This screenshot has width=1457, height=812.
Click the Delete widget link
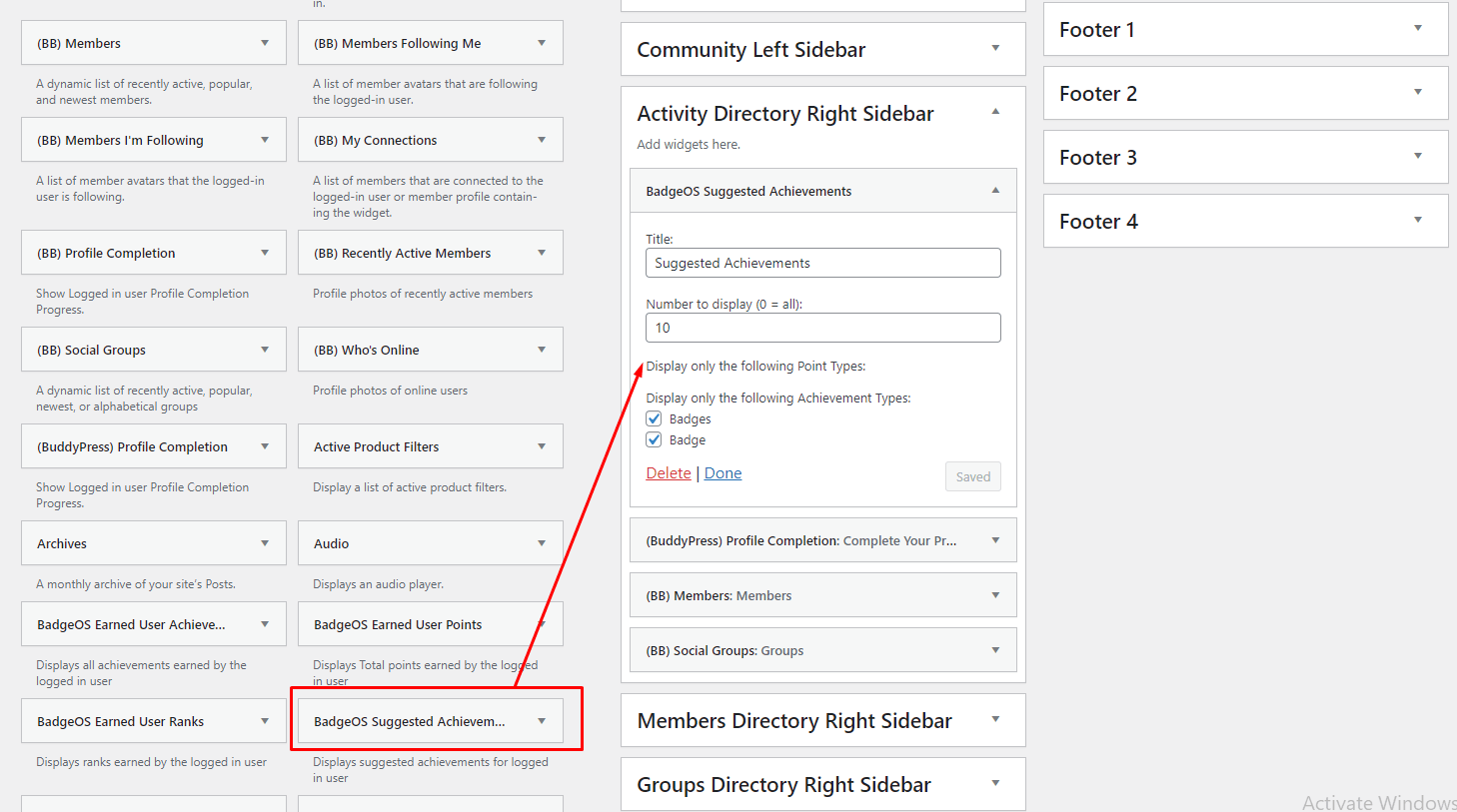pyautogui.click(x=669, y=473)
